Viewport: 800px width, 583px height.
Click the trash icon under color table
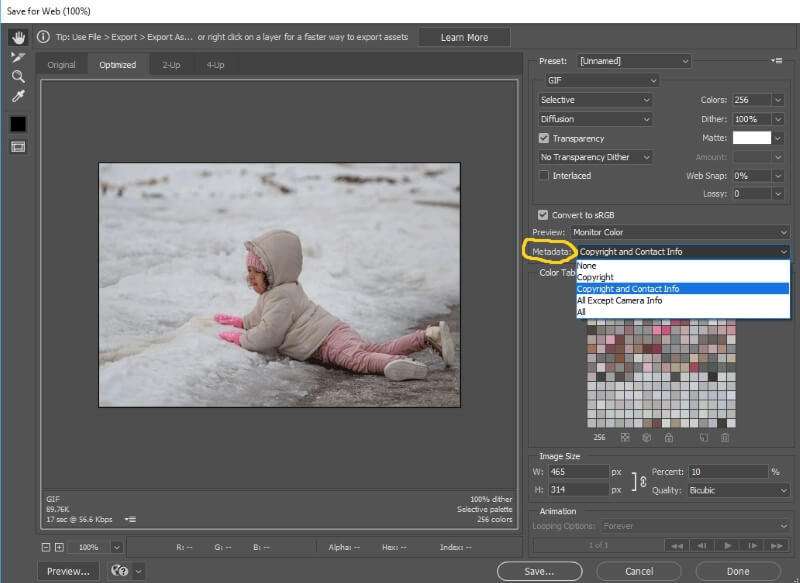click(x=725, y=438)
